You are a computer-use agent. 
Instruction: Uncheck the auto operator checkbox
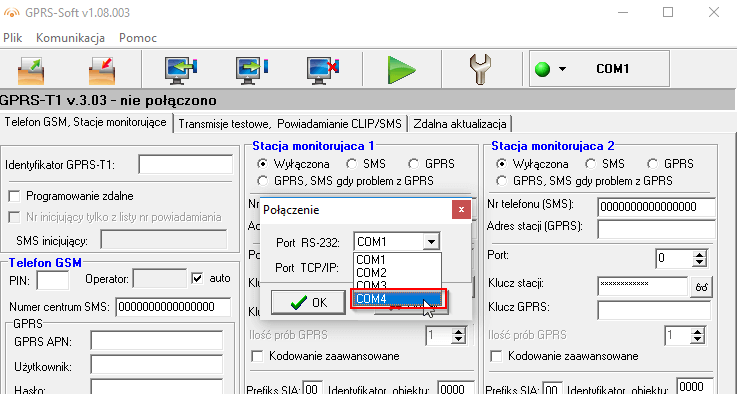[197, 278]
